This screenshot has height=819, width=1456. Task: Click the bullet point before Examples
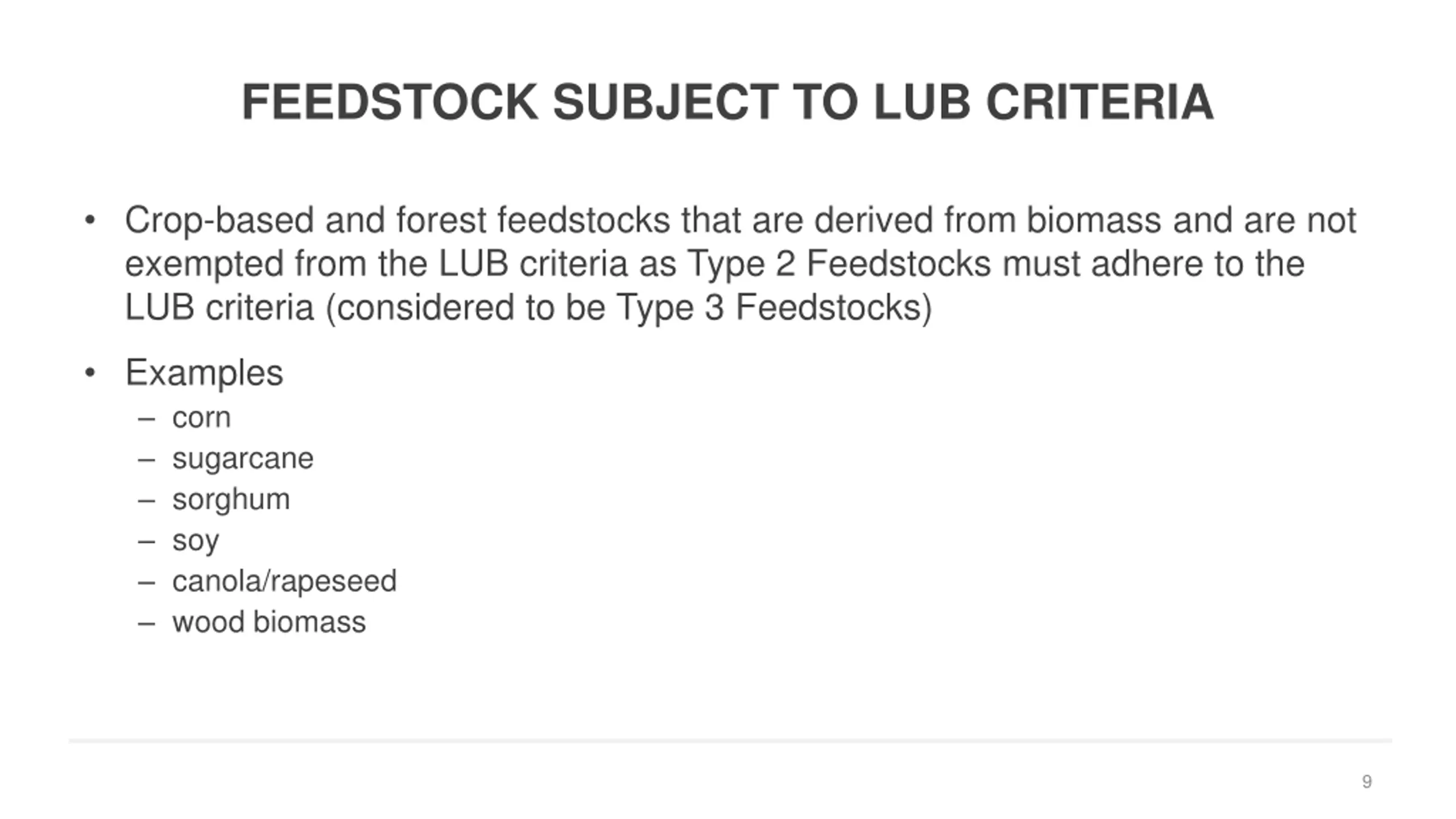[x=90, y=373]
